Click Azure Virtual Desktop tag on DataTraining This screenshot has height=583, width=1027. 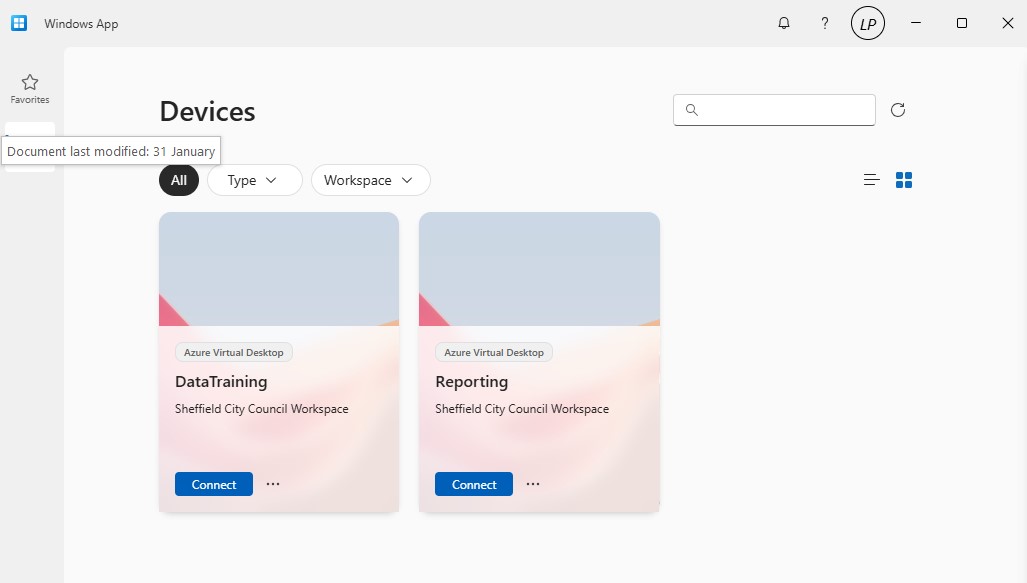click(x=234, y=352)
